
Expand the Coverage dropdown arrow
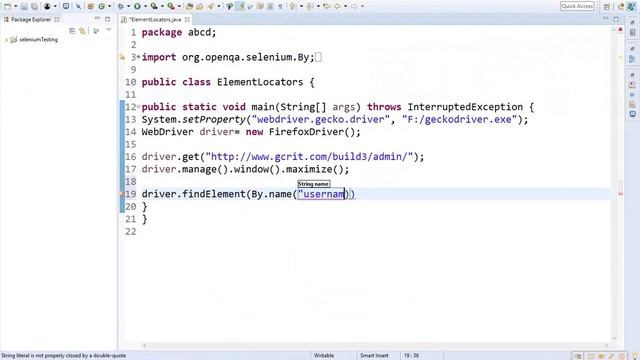coord(162,7)
